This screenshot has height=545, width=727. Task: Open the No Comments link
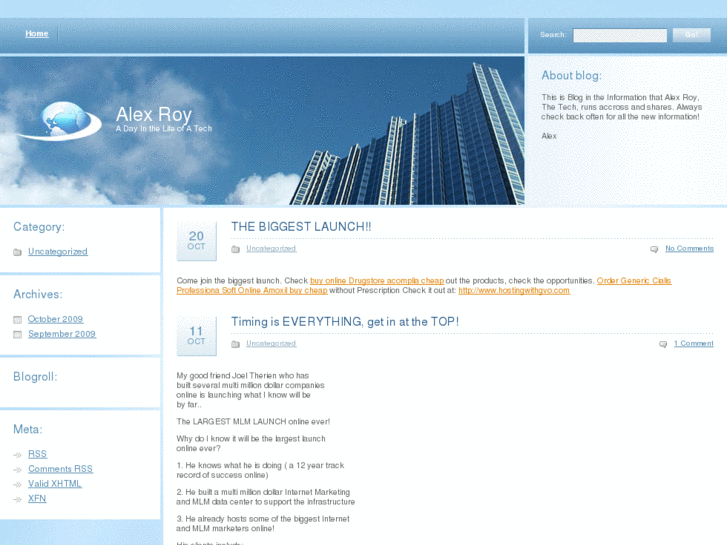689,249
